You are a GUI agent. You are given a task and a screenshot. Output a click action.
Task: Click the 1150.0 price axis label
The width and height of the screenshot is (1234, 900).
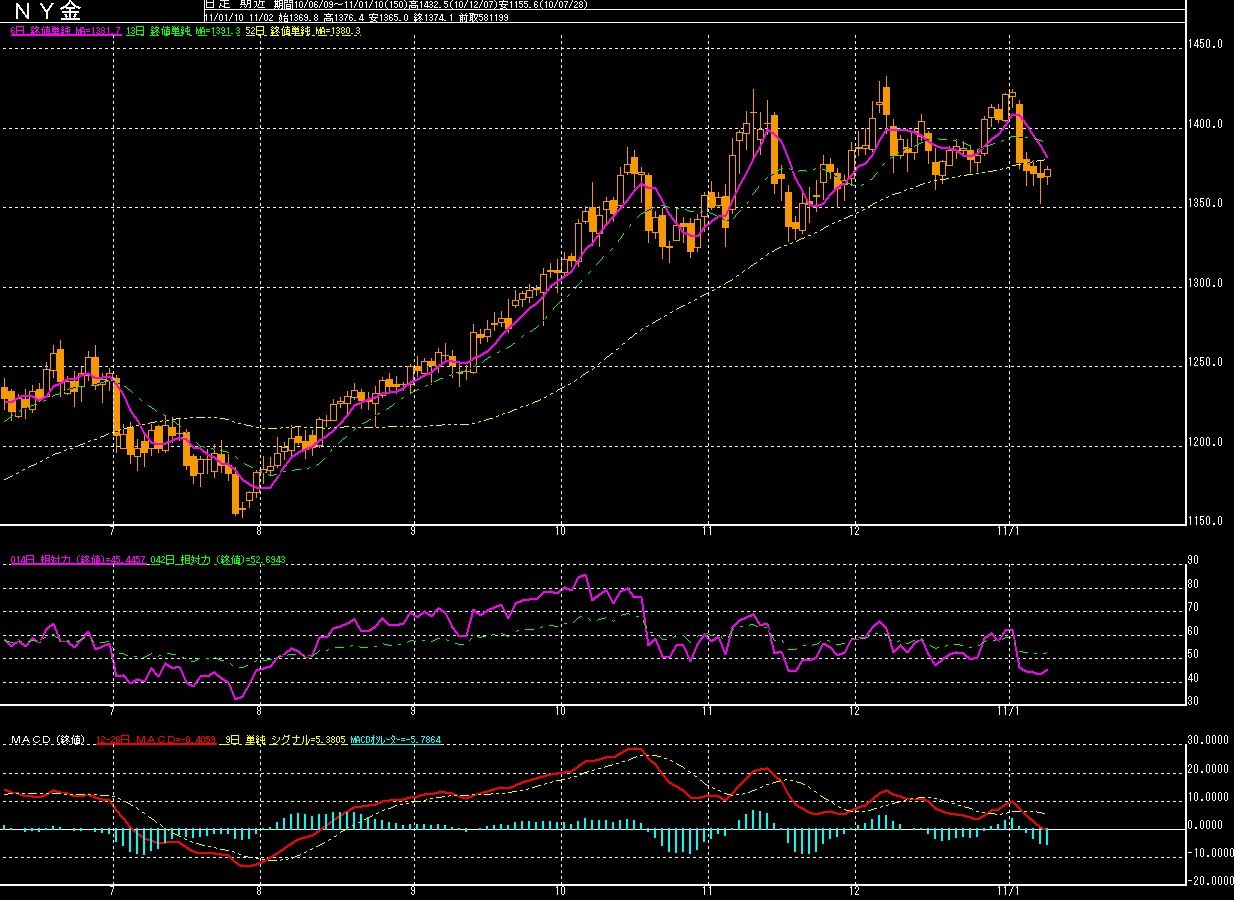coord(1207,521)
